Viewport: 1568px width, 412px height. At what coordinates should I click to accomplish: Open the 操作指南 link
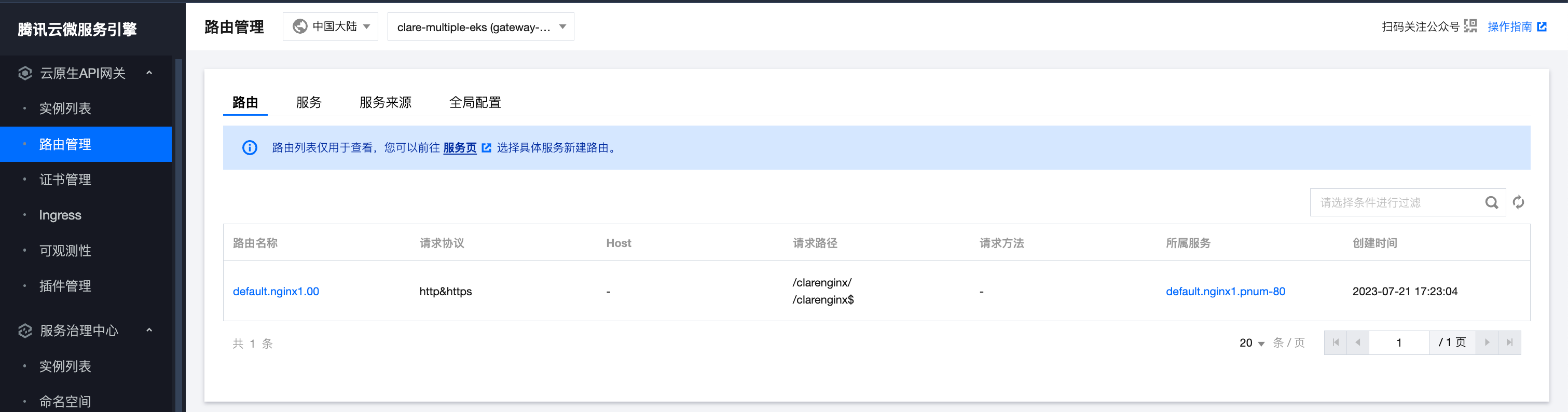tap(1509, 27)
